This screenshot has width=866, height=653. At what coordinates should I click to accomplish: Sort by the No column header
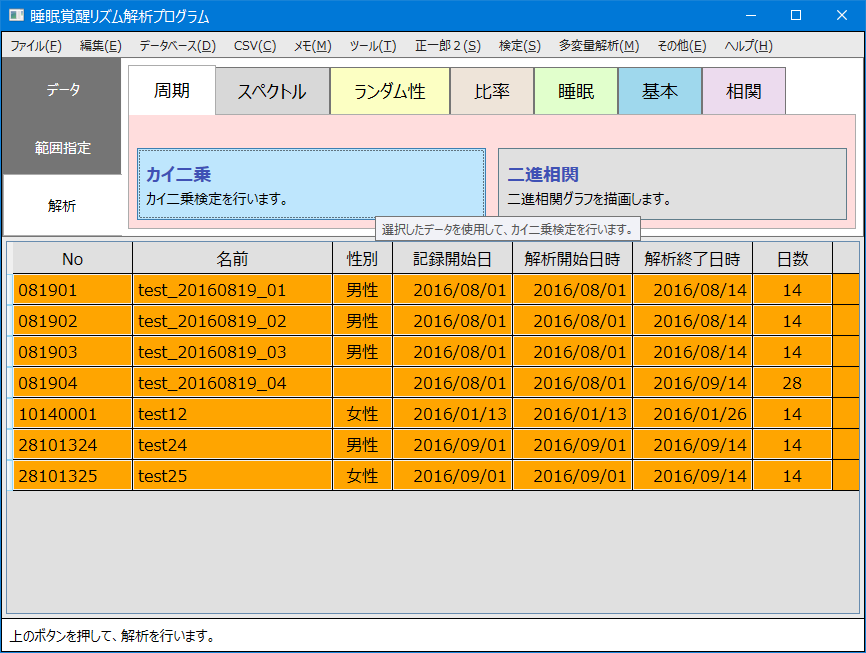coord(72,259)
